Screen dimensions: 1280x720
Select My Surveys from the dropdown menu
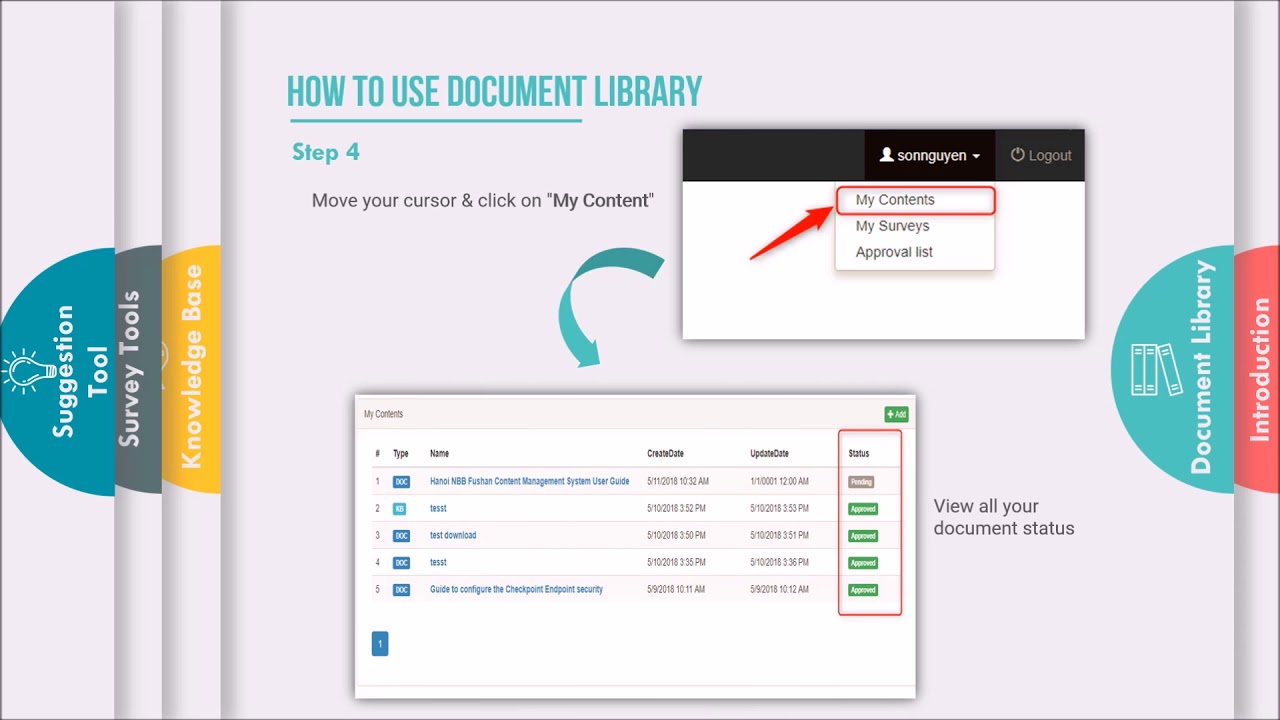(x=892, y=226)
